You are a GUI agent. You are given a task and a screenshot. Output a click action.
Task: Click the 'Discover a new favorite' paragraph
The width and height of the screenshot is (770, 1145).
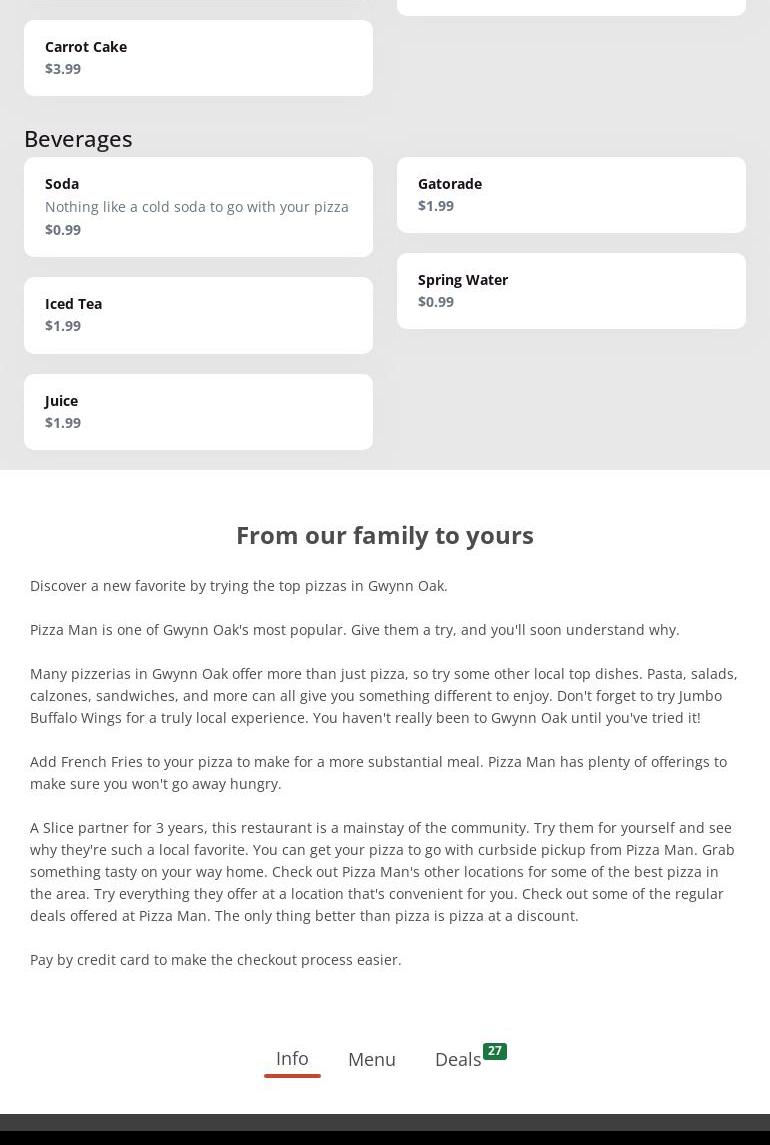click(x=239, y=586)
